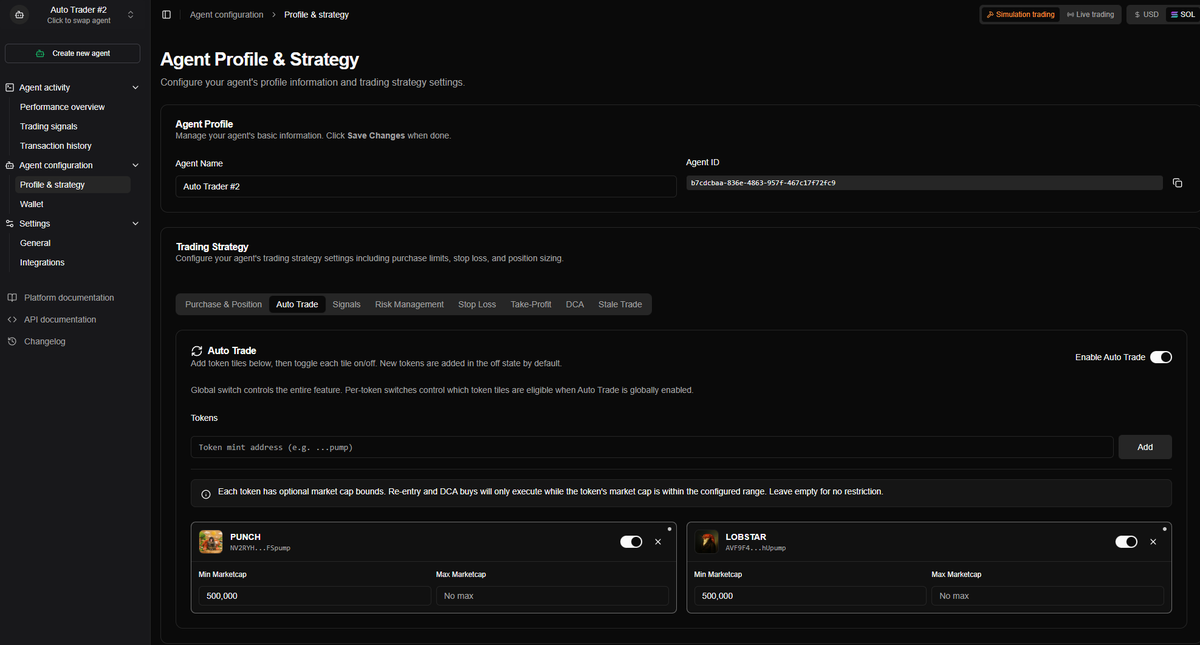Click the market cap info icon

(206, 494)
